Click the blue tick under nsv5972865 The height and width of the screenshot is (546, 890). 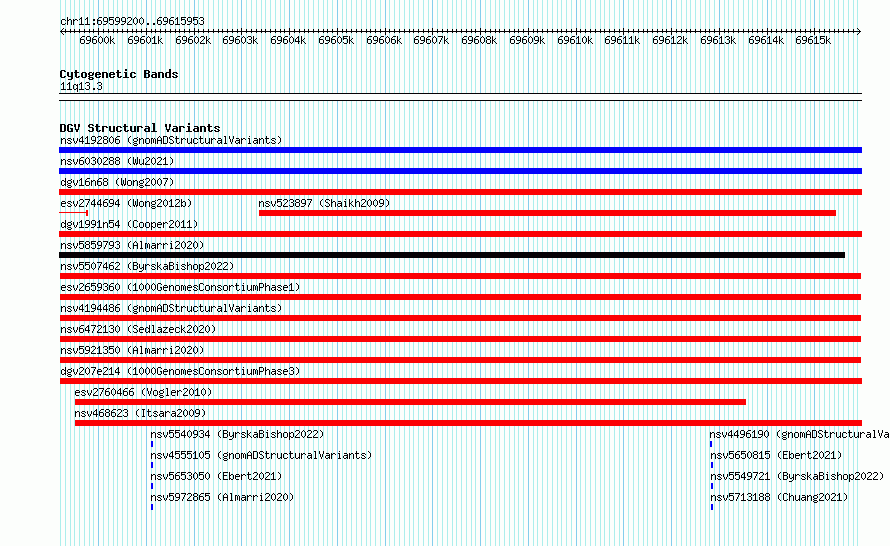[152, 507]
